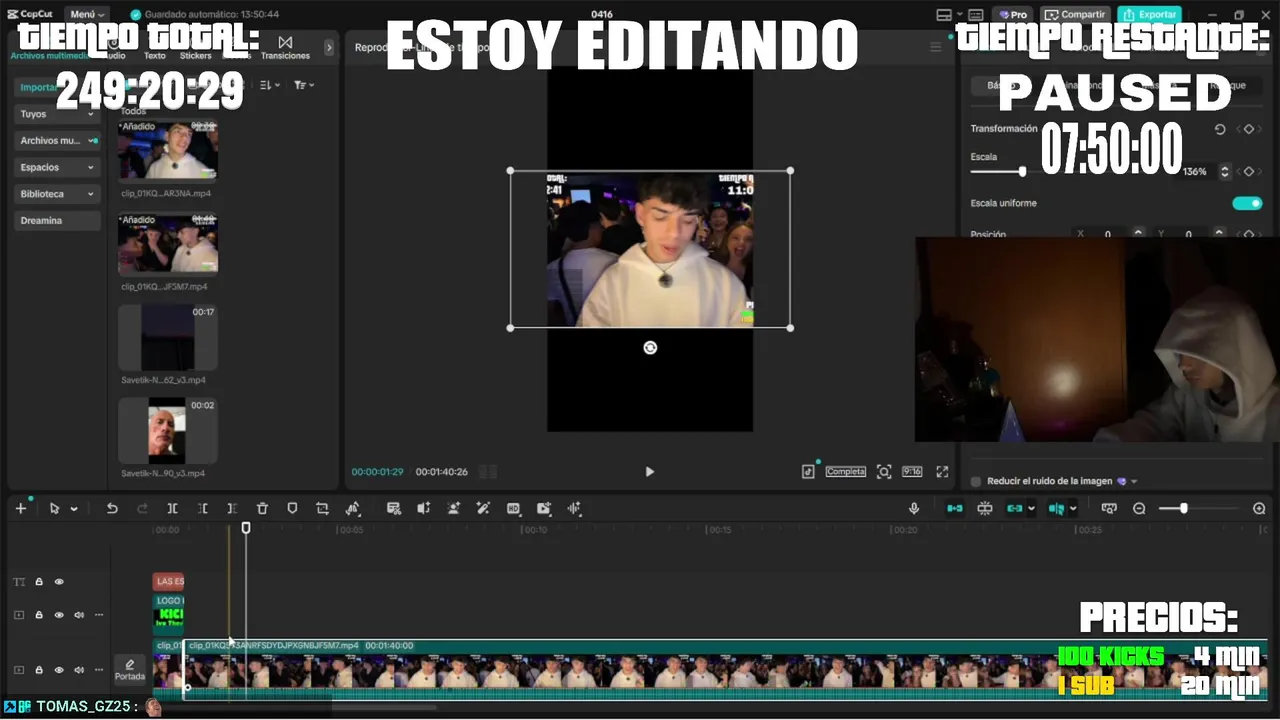Open the Completa quality selector
Viewport: 1280px width, 720px height.
pos(845,472)
